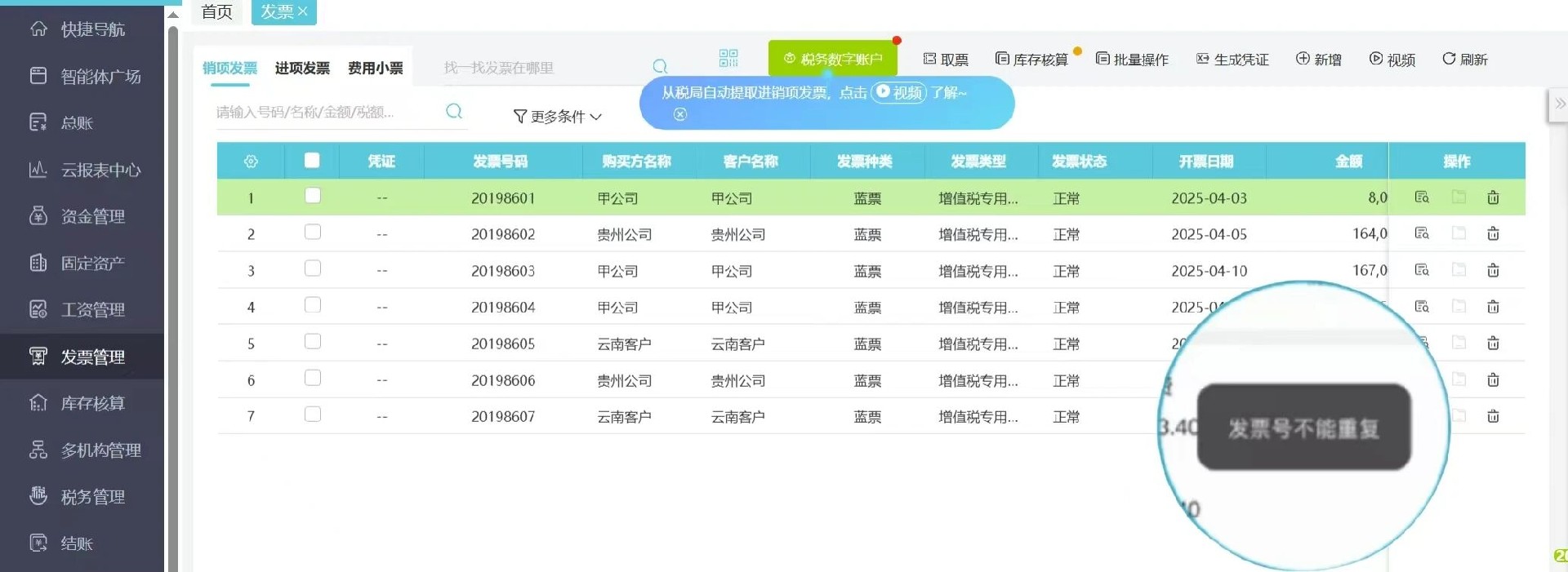Select 发票管理 in sidebar
This screenshot has height=572, width=1568.
[82, 357]
